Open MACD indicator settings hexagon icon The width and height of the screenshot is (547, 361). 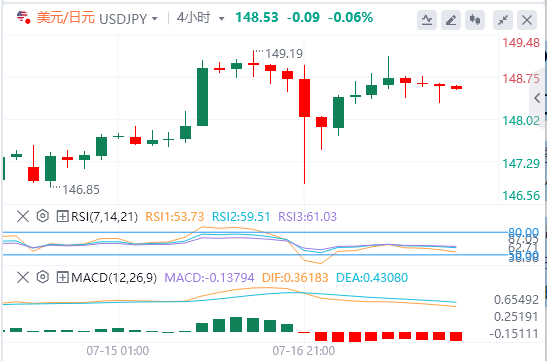43,278
